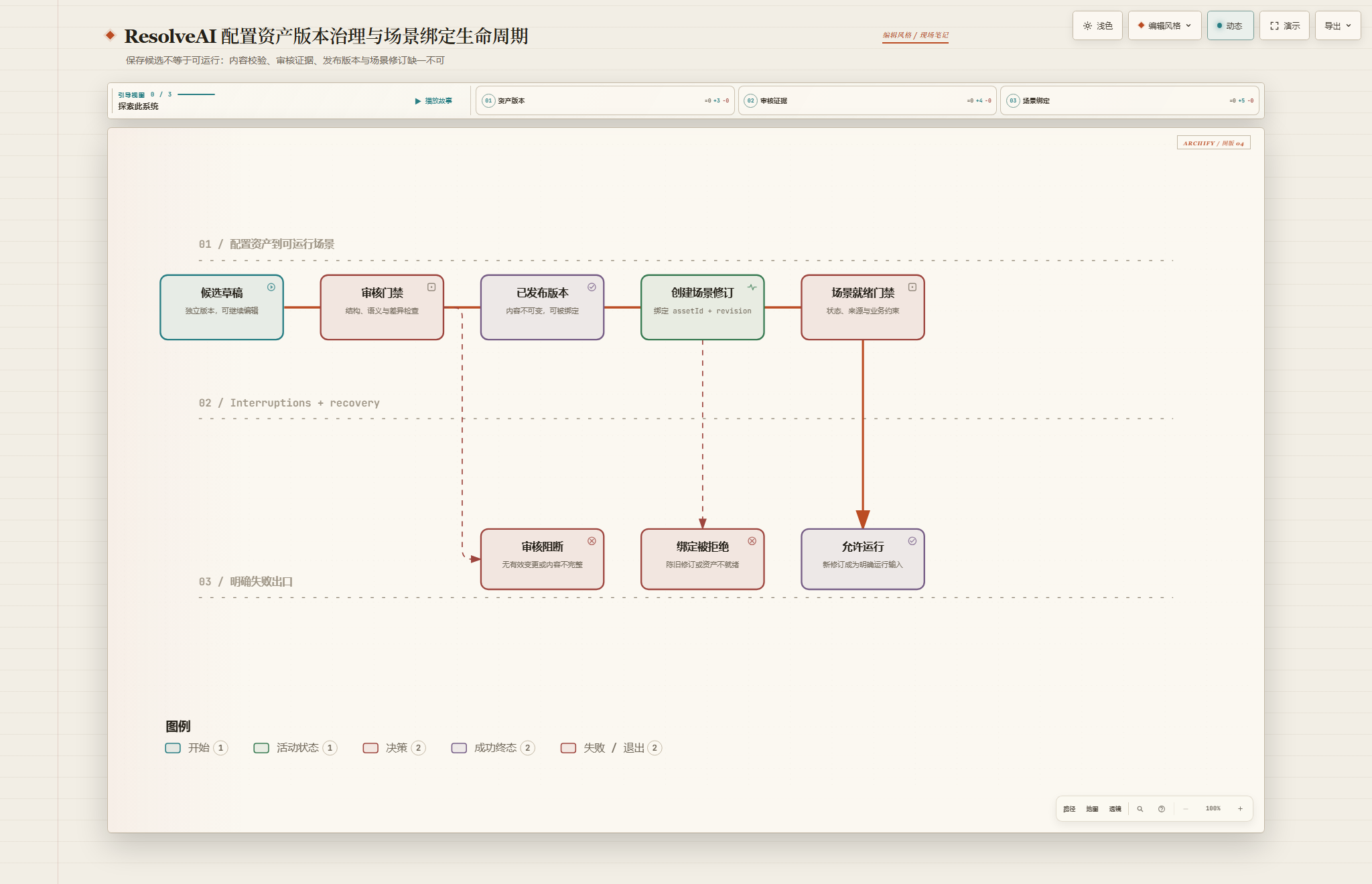Click the 开始 legend swatch
The height and width of the screenshot is (884, 1372).
coord(173,748)
